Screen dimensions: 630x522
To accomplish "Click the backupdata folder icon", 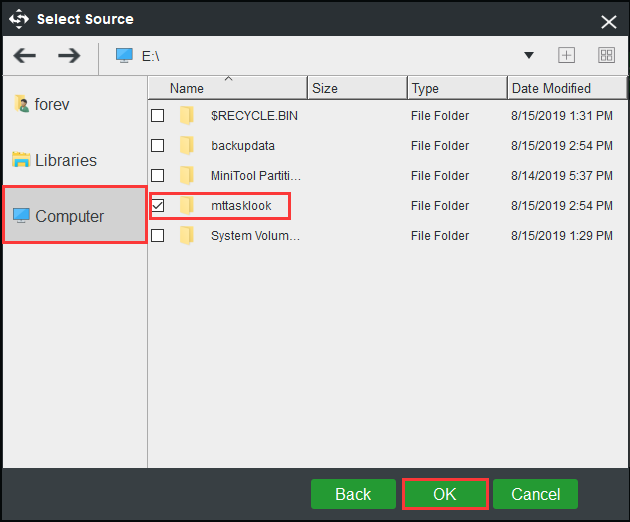I will coord(187,145).
